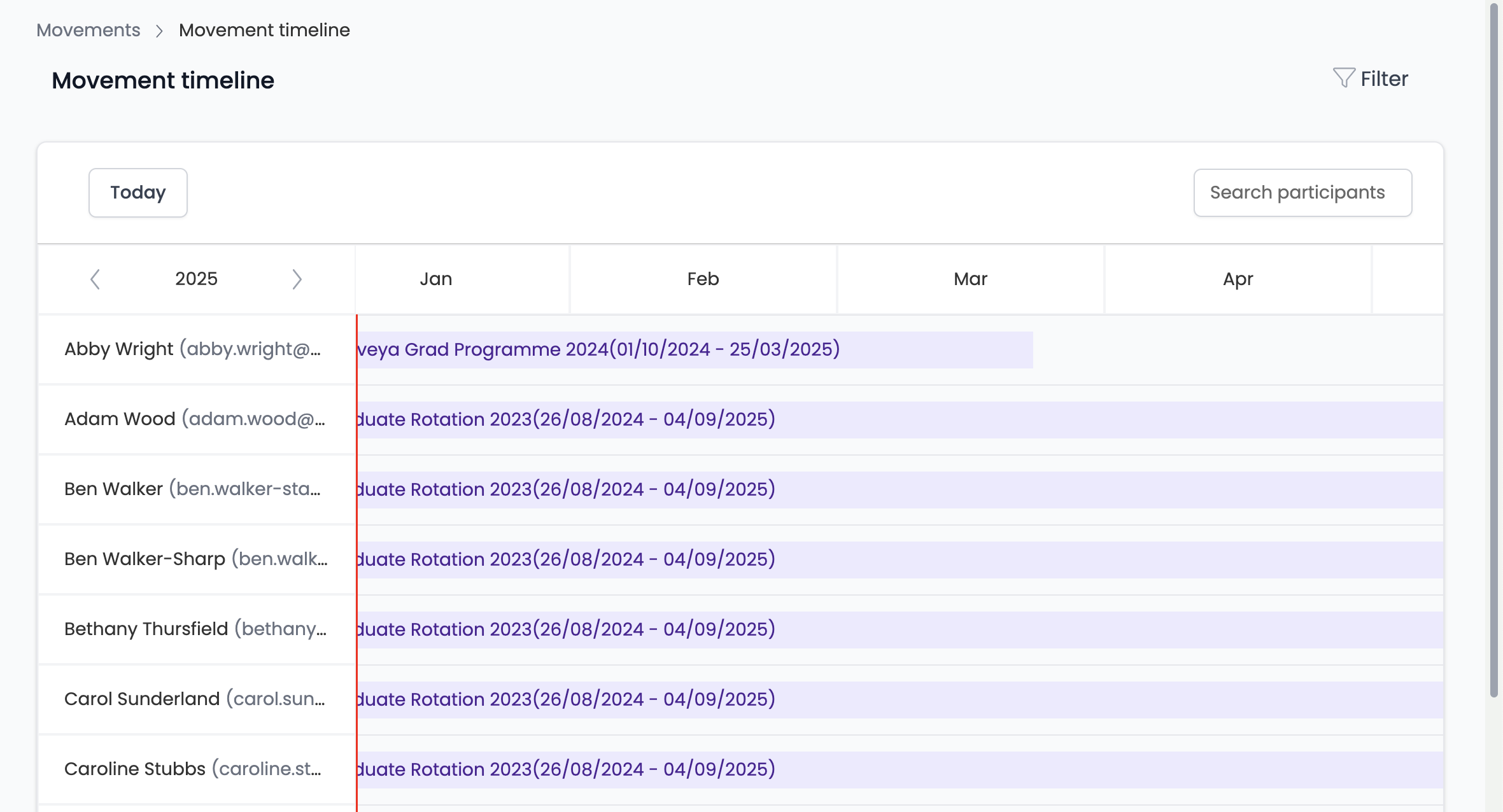Select Movement timeline breadcrumb item
The width and height of the screenshot is (1503, 812).
coord(264,30)
